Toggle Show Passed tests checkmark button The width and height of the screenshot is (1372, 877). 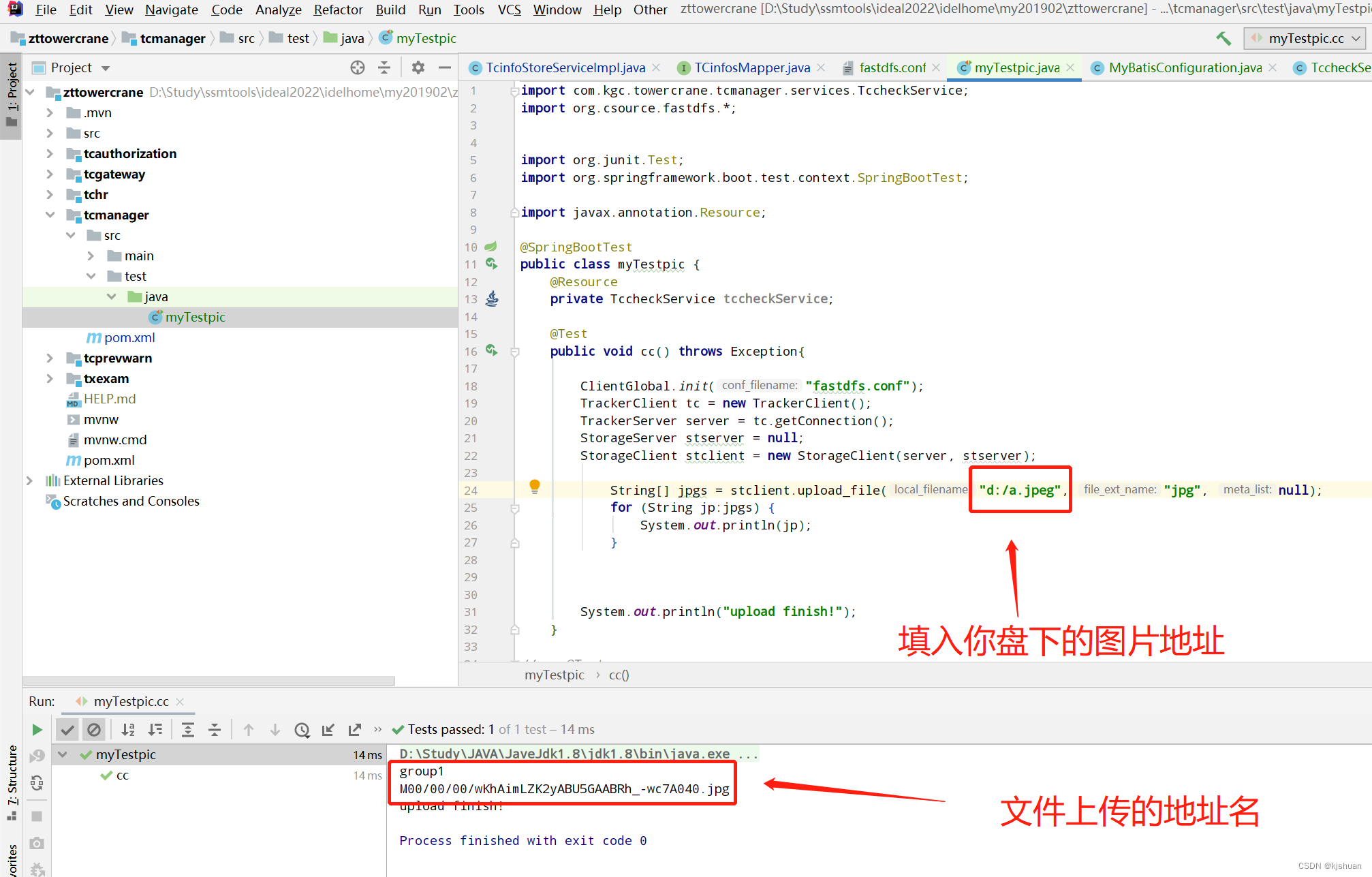point(67,730)
